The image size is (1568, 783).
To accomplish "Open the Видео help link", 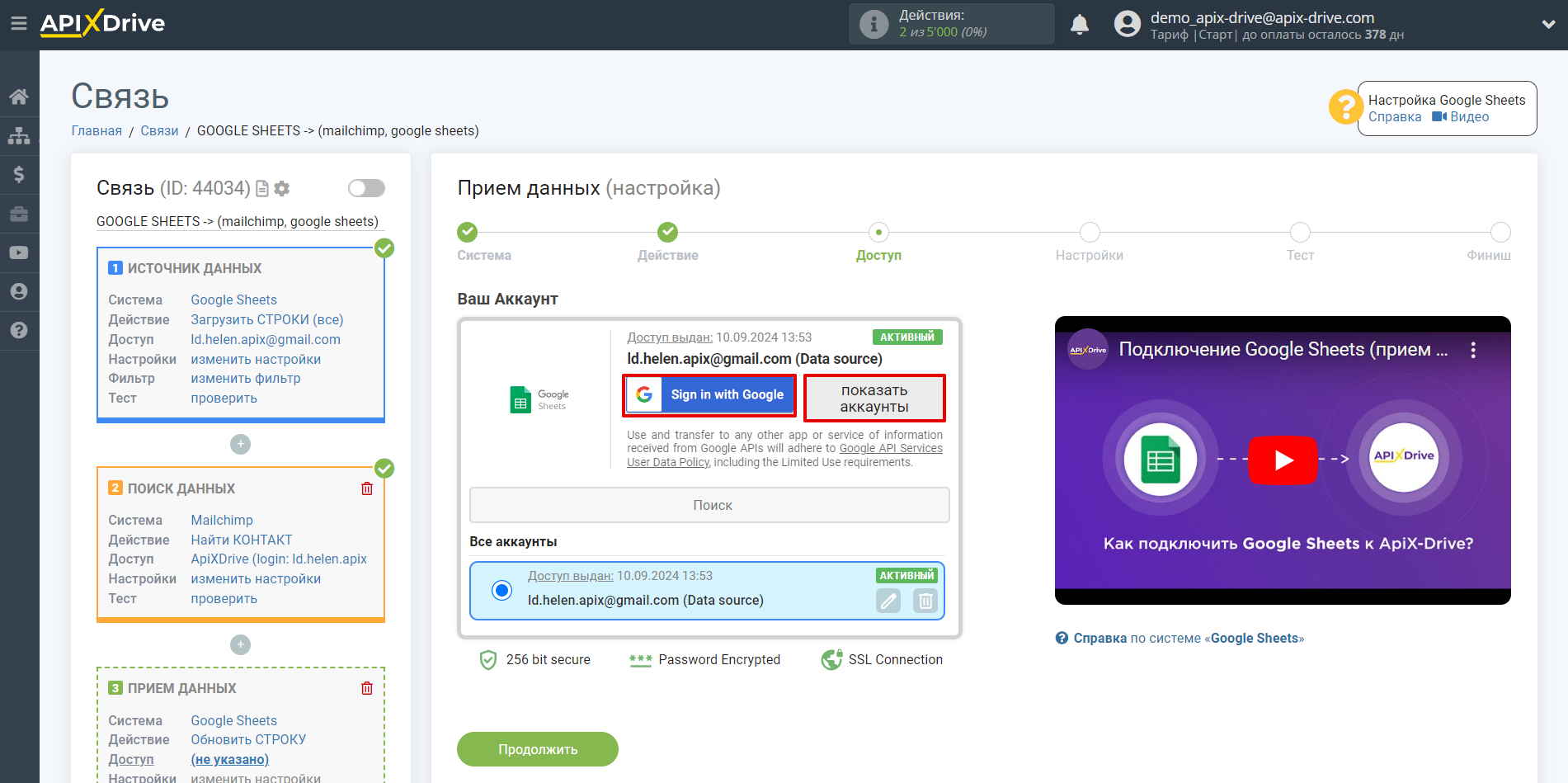I will [1461, 117].
